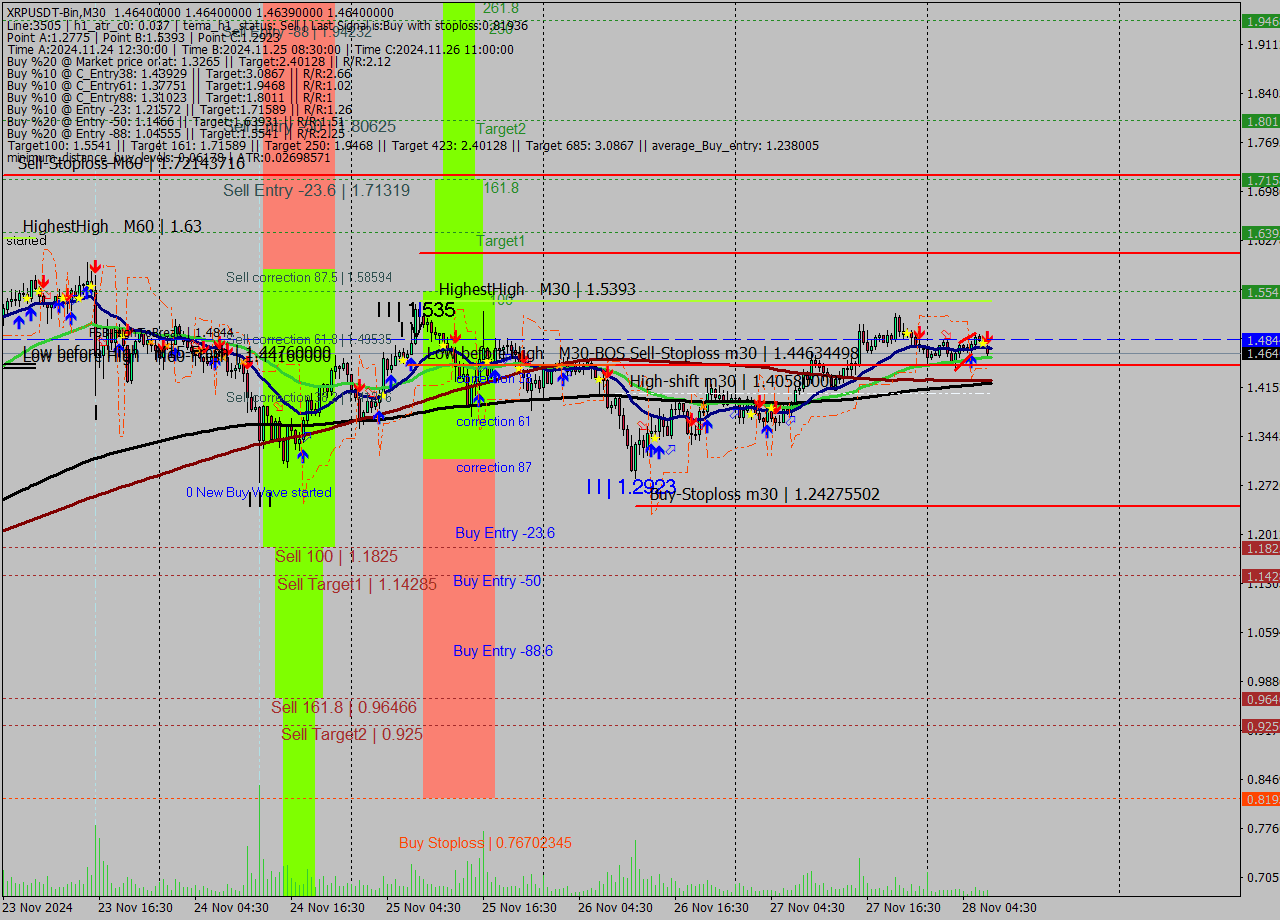The height and width of the screenshot is (920, 1280).
Task: Click 'Buy Entry -50' label
Action: (497, 581)
